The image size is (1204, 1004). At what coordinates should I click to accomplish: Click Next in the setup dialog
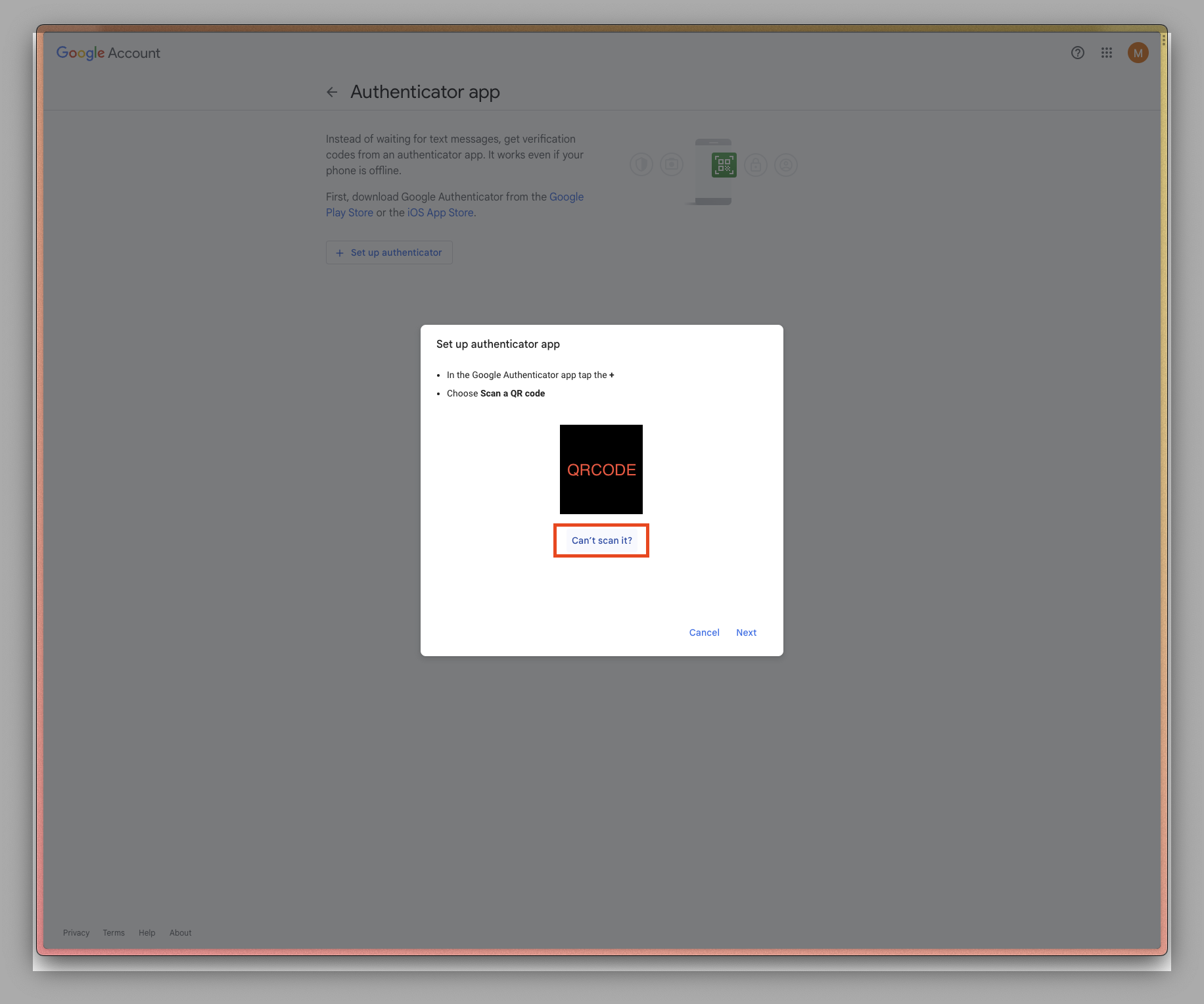click(x=747, y=633)
